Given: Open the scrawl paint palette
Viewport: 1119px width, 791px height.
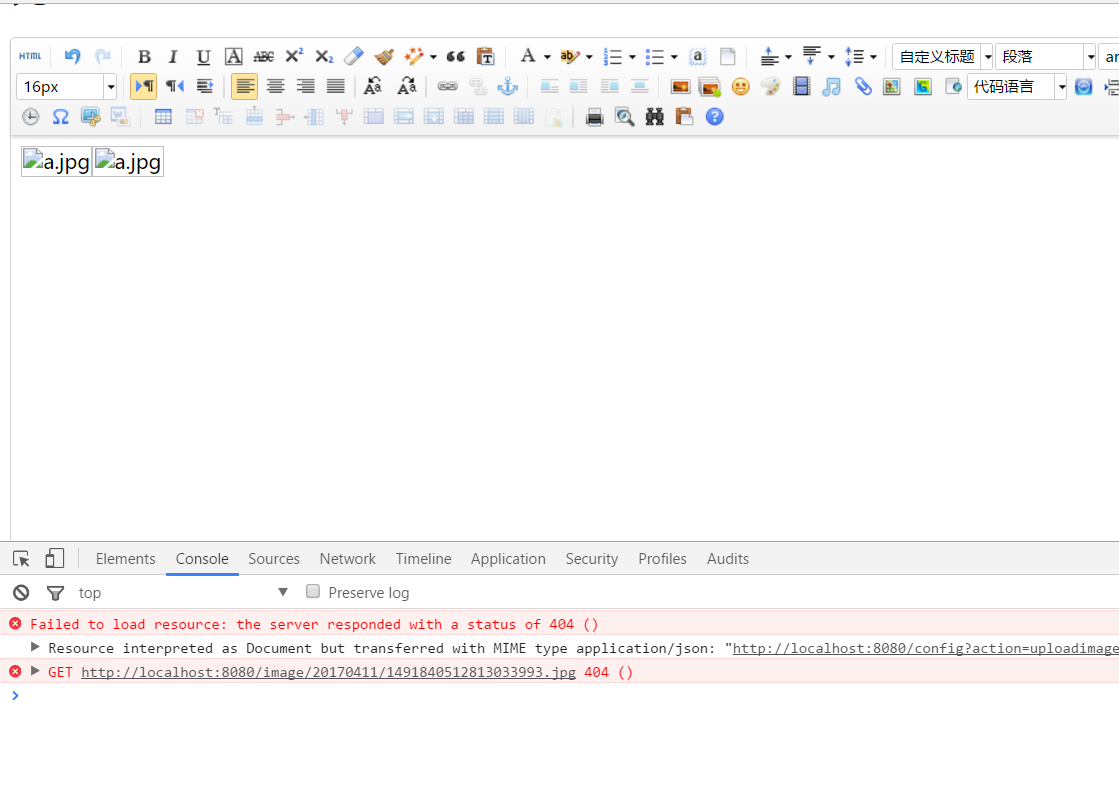Looking at the screenshot, I should [771, 86].
